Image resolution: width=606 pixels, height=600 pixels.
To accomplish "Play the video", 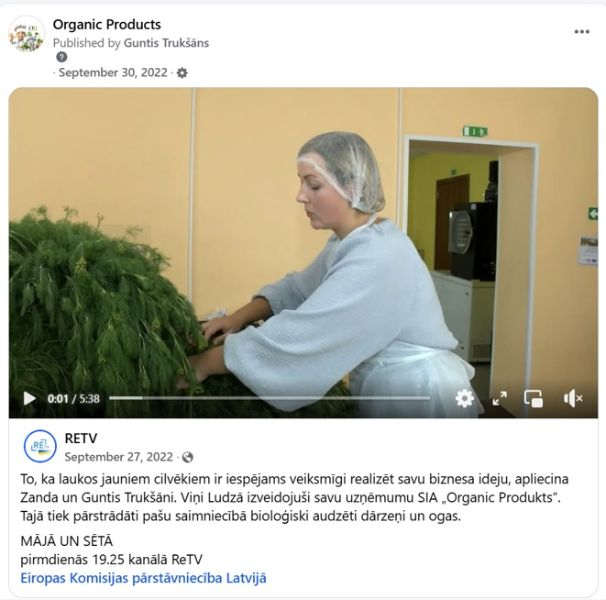I will (x=29, y=398).
